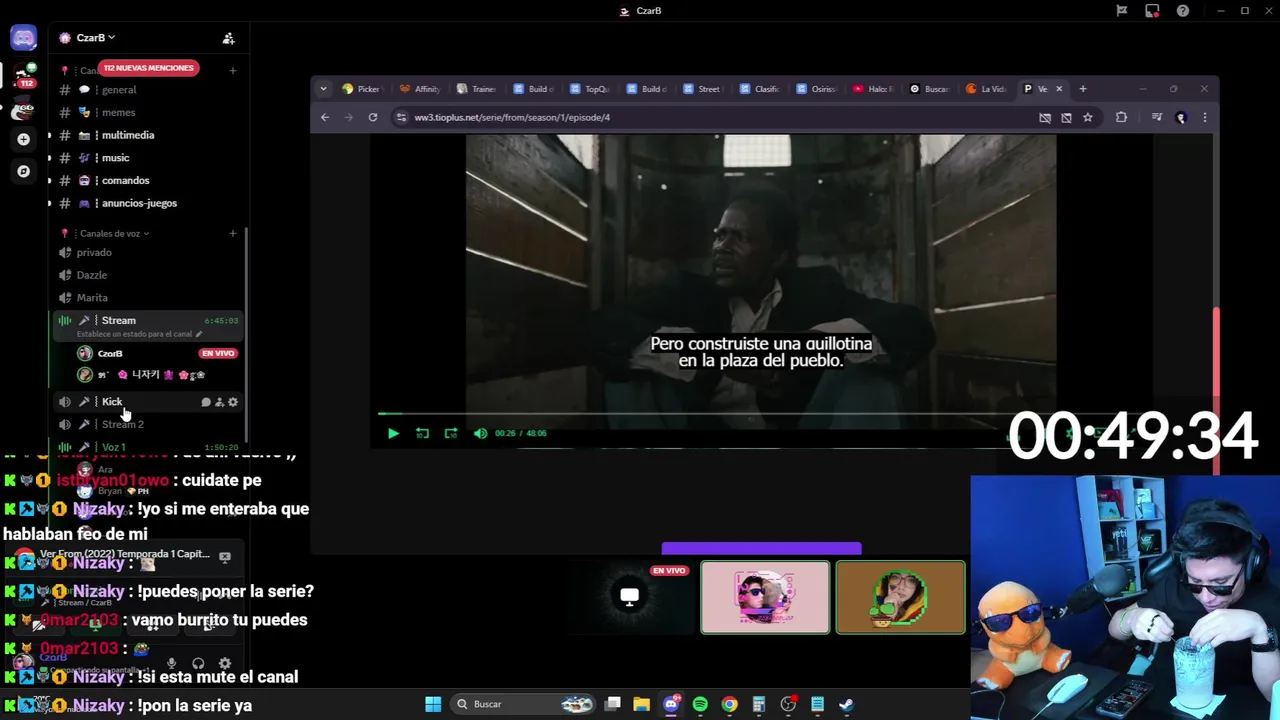Add a channel to Canales de voz
Viewport: 1280px width, 720px height.
233,233
